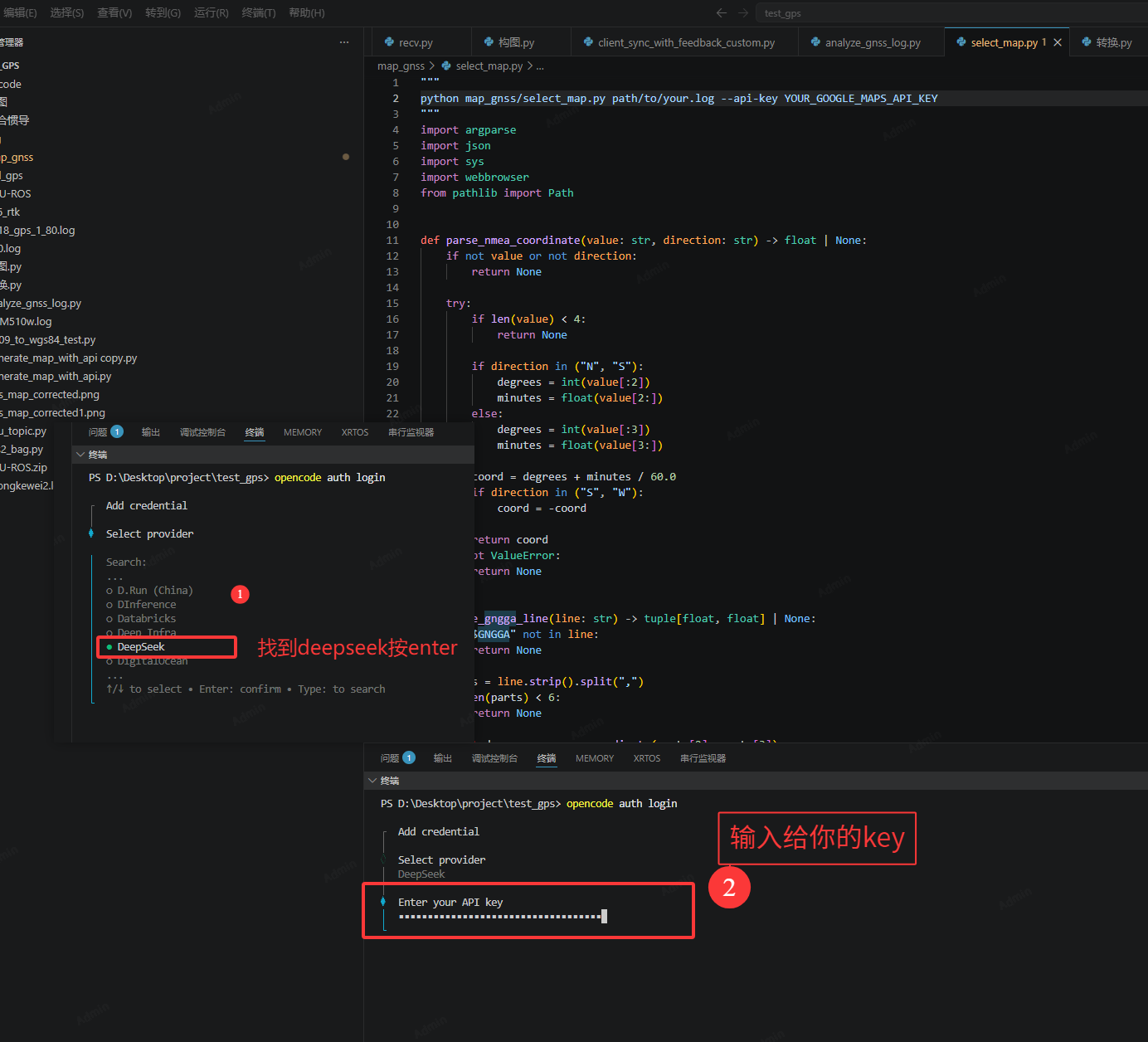Open 串行监视器 tab in the provider list panel
This screenshot has height=1042, width=1148.
(x=411, y=432)
